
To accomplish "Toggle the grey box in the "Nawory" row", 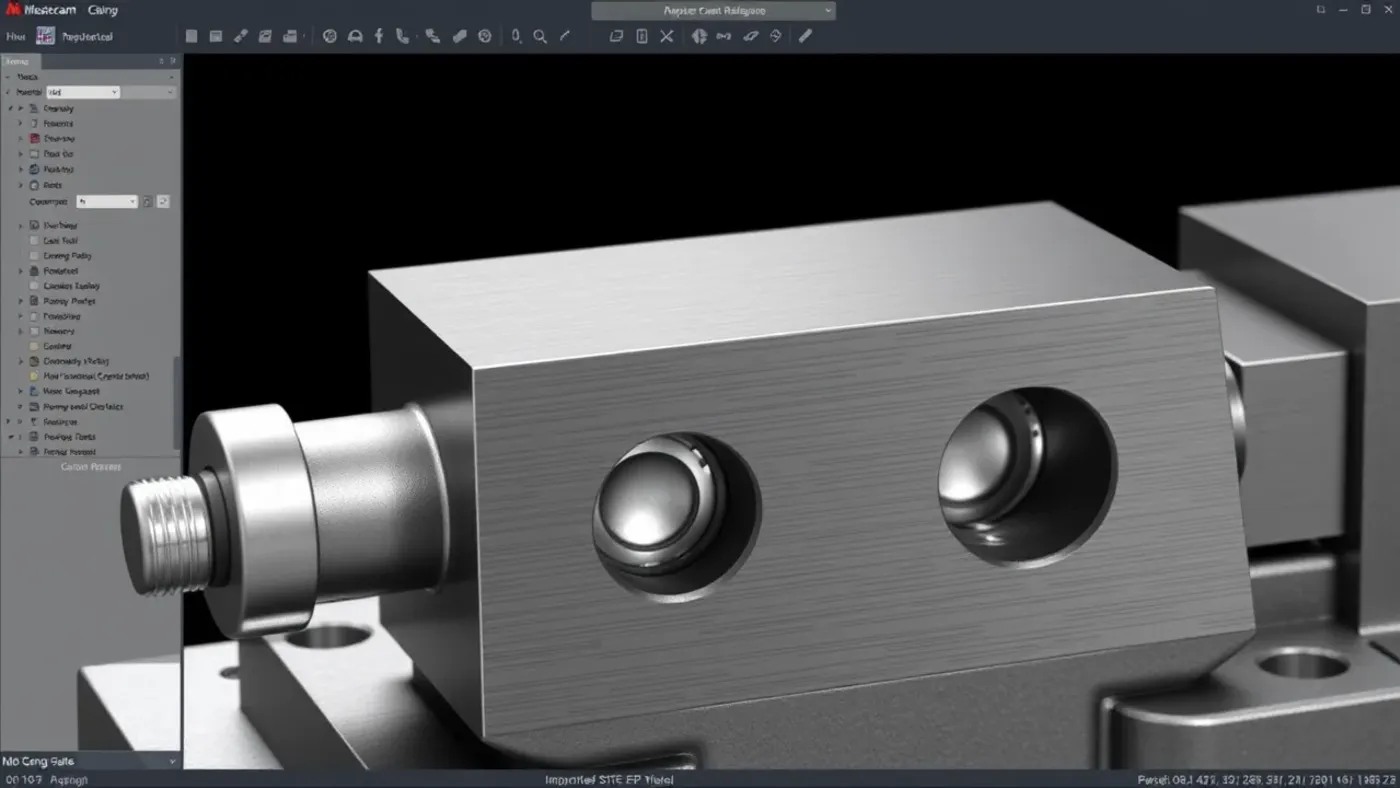I will (34, 331).
